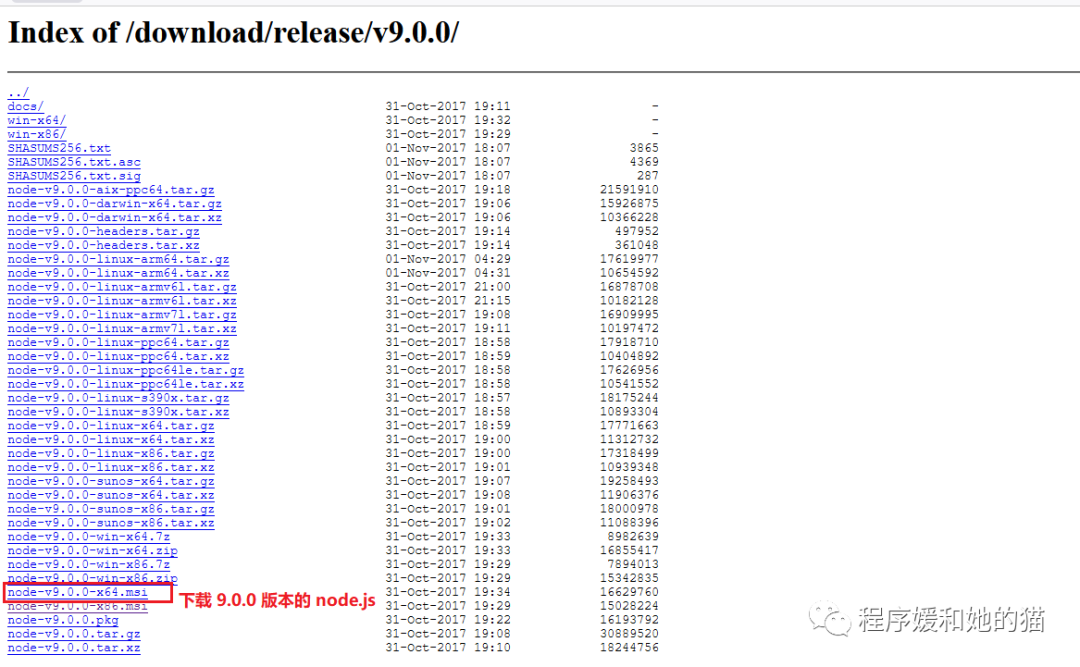Download node-v9.0.0-linux-armv7l.tar.xz
Image resolution: width=1080 pixels, height=667 pixels.
[122, 328]
